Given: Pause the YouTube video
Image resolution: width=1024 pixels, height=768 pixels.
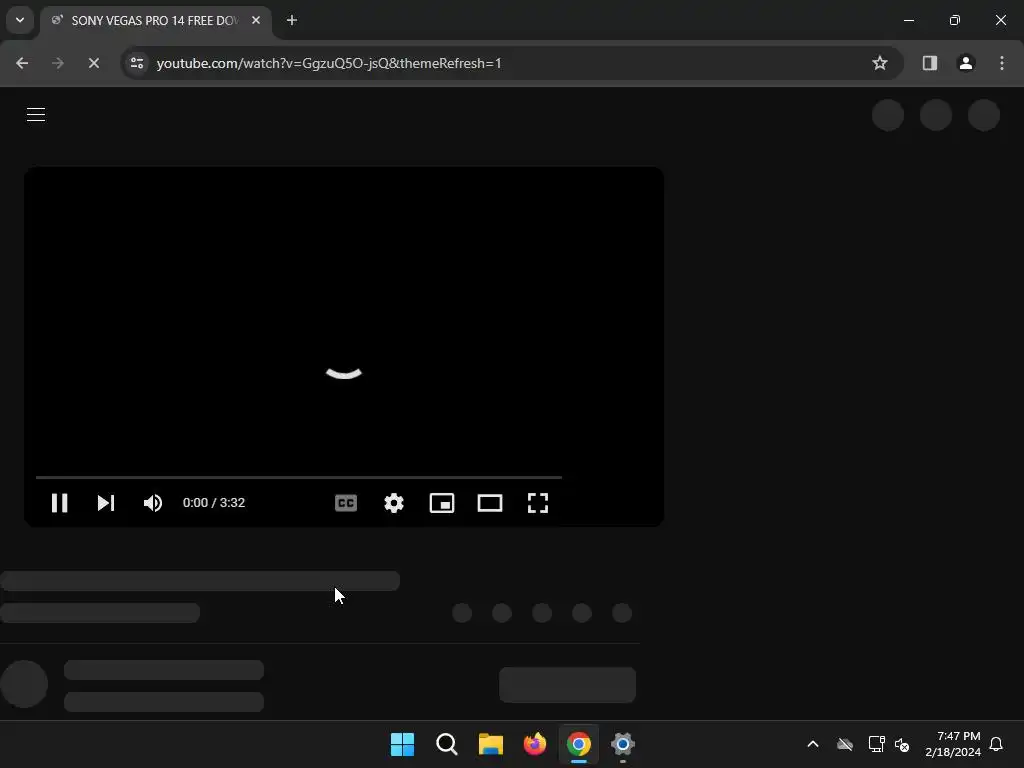Looking at the screenshot, I should tap(59, 503).
